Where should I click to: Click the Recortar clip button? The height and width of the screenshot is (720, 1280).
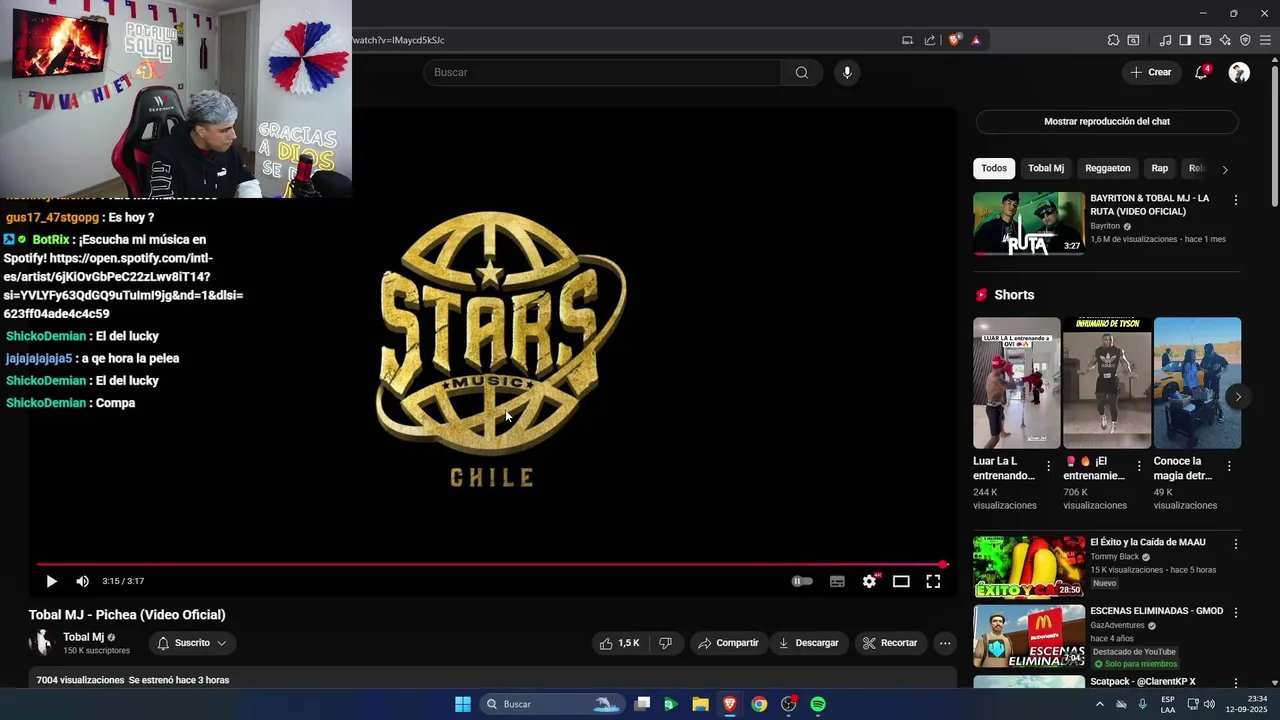tap(890, 643)
